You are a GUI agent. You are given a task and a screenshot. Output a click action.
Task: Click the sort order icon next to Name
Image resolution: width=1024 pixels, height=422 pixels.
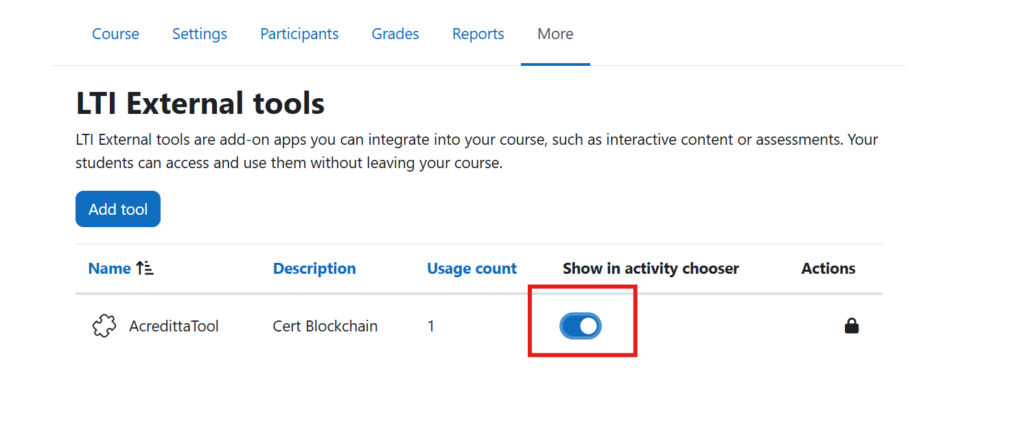[144, 268]
